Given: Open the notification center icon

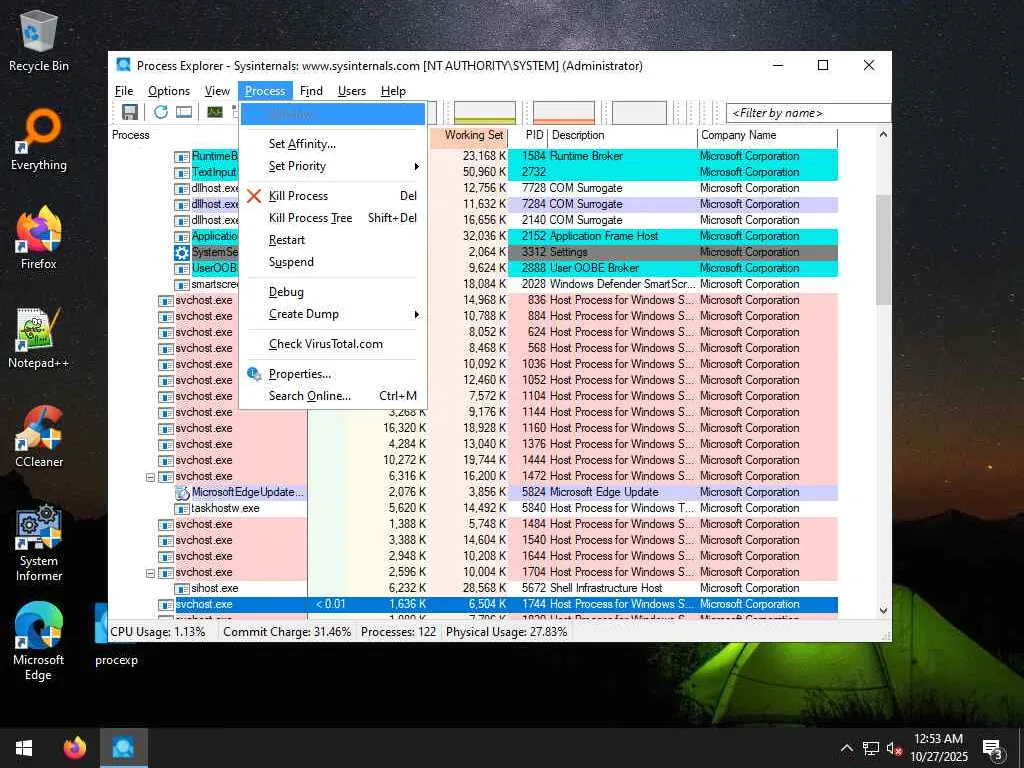Looking at the screenshot, I should [x=993, y=748].
